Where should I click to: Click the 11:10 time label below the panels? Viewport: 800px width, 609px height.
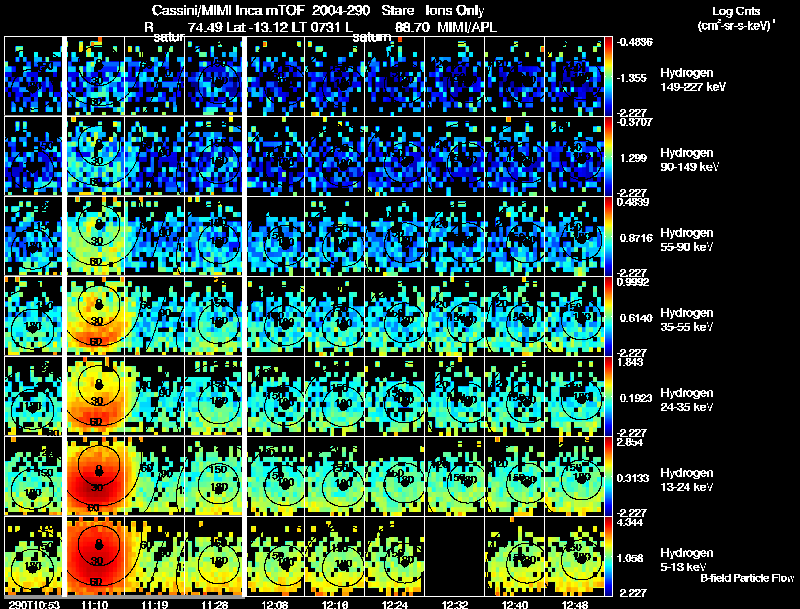94,604
